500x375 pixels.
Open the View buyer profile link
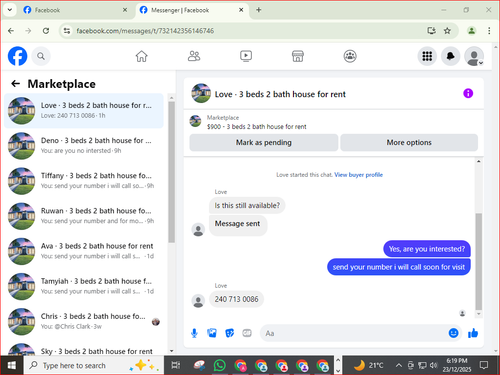pyautogui.click(x=358, y=175)
